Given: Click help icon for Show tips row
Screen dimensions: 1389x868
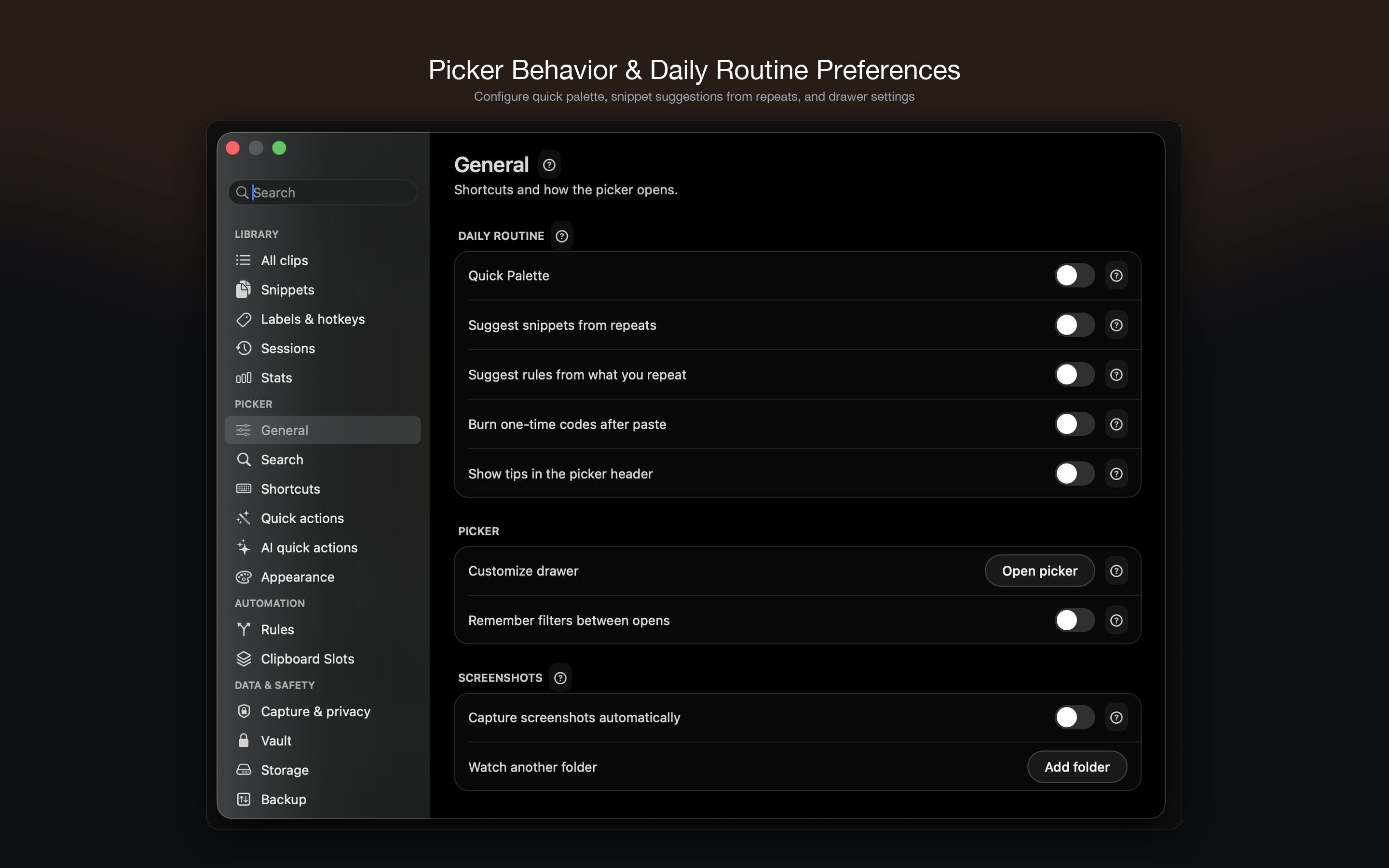Looking at the screenshot, I should [x=1116, y=474].
